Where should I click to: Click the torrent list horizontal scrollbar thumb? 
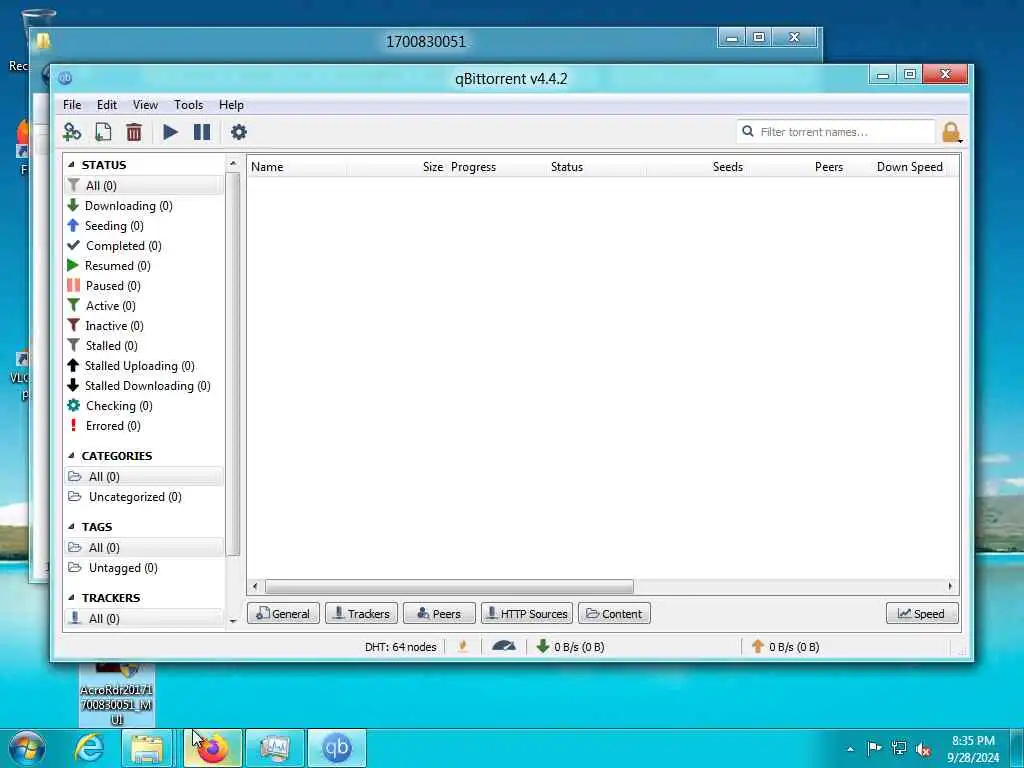click(x=449, y=586)
